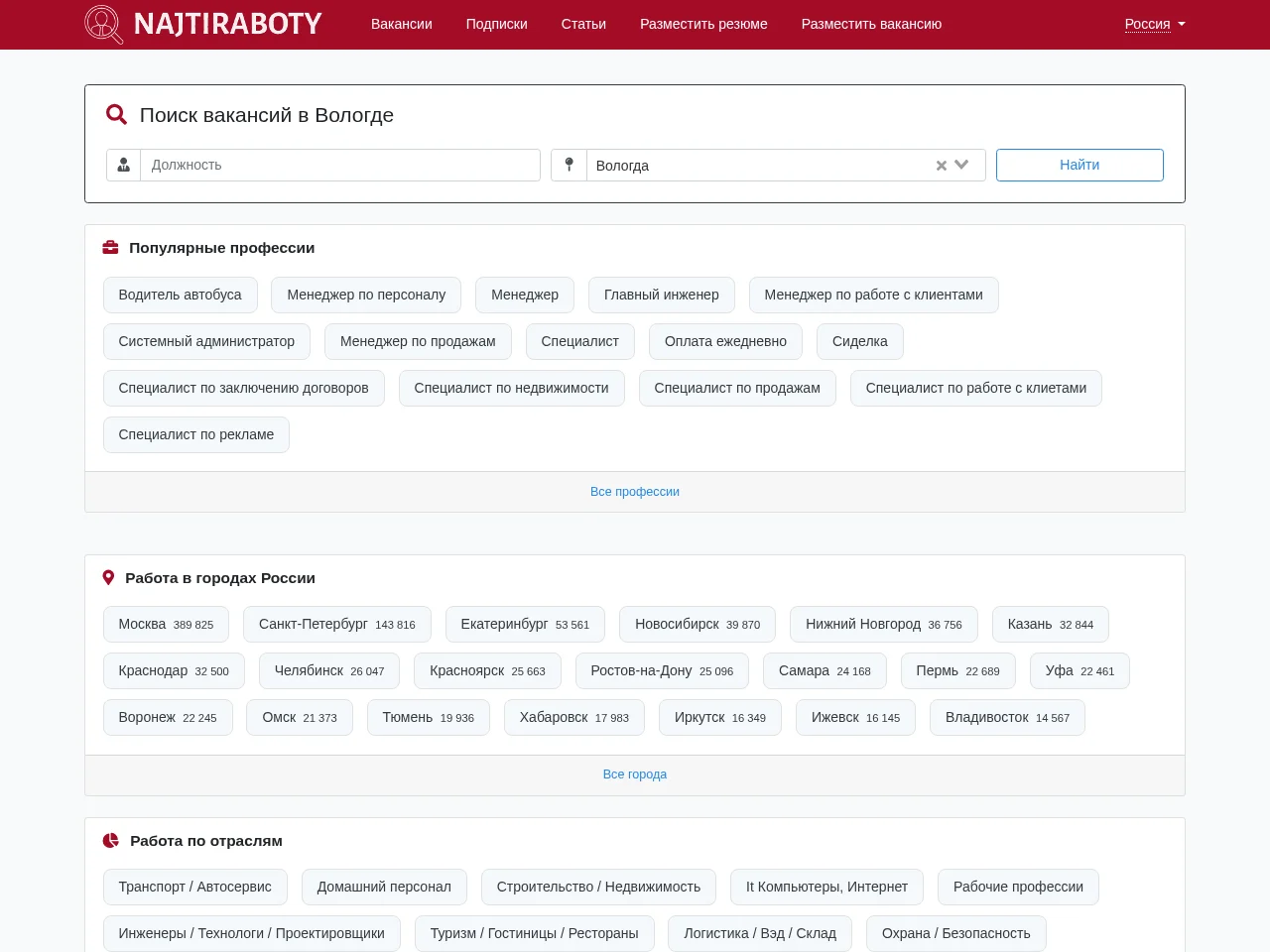Open jobs in Краснодар
Screen dimensions: 1270x952
tap(174, 671)
